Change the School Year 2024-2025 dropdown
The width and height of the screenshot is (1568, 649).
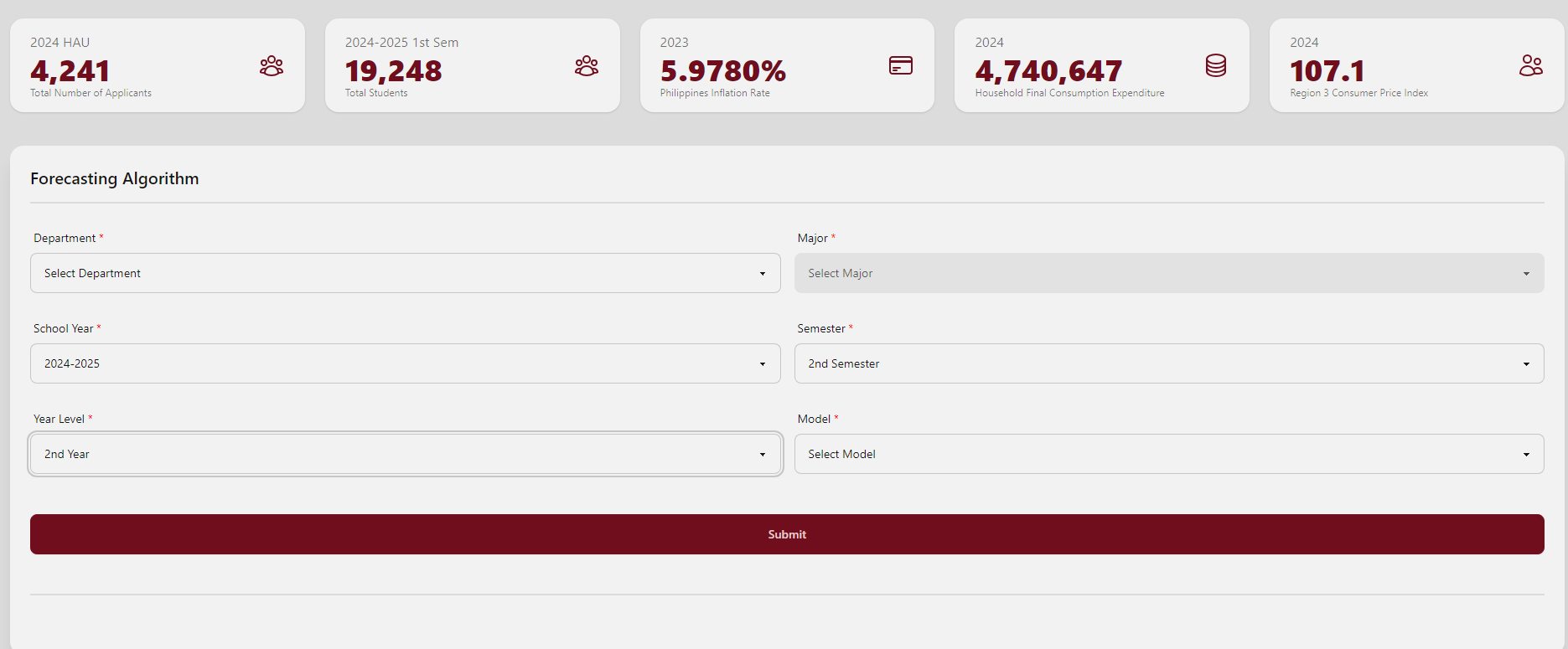coord(405,363)
